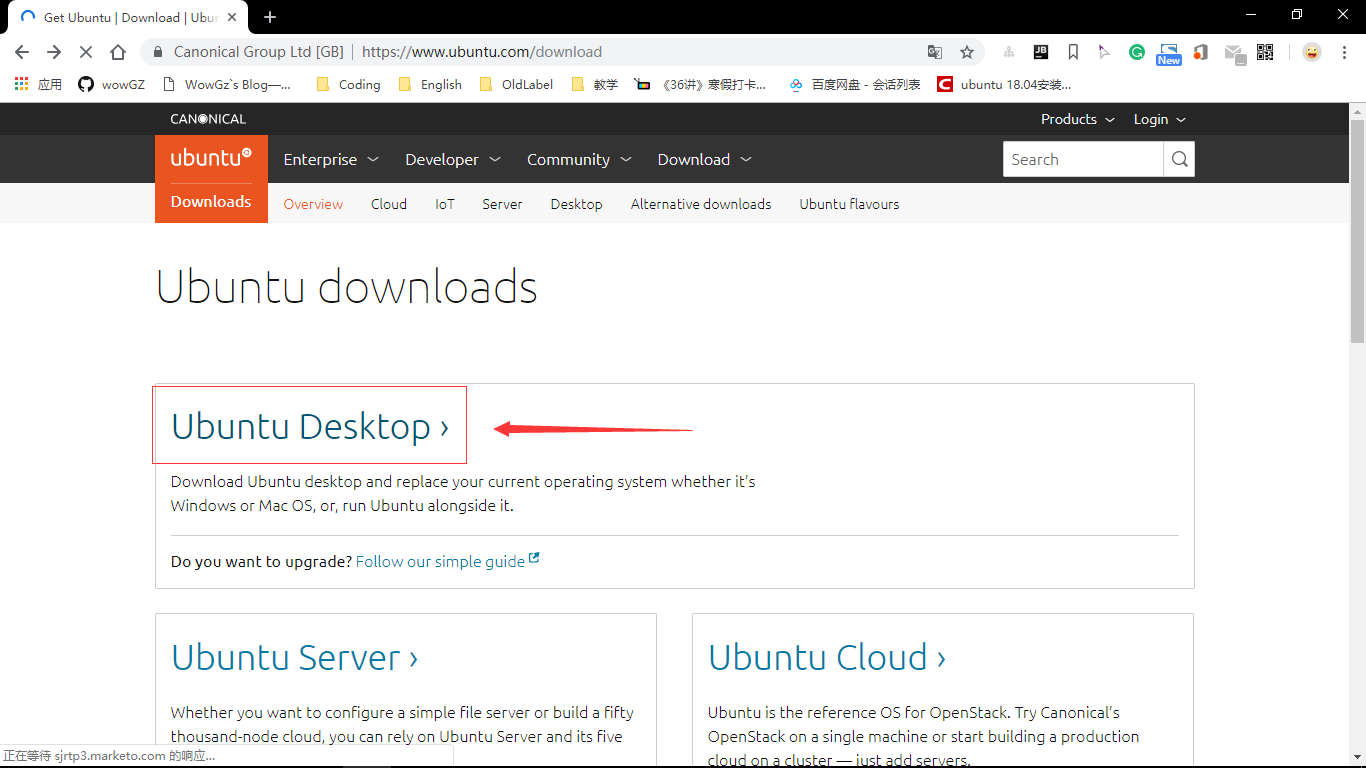Expand the Login dropdown
This screenshot has height=768, width=1366.
[x=1159, y=119]
